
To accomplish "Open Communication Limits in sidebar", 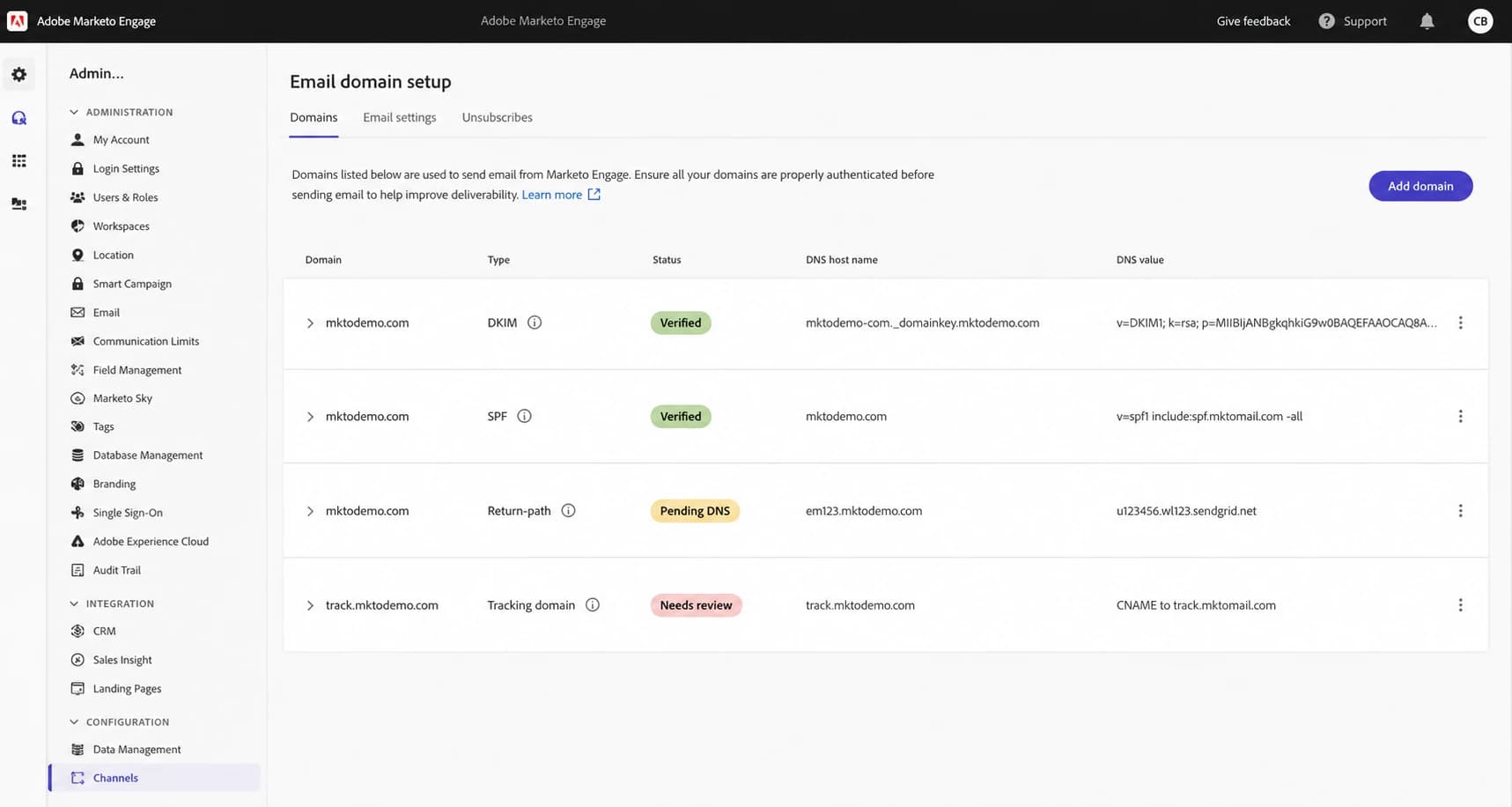I will [146, 341].
